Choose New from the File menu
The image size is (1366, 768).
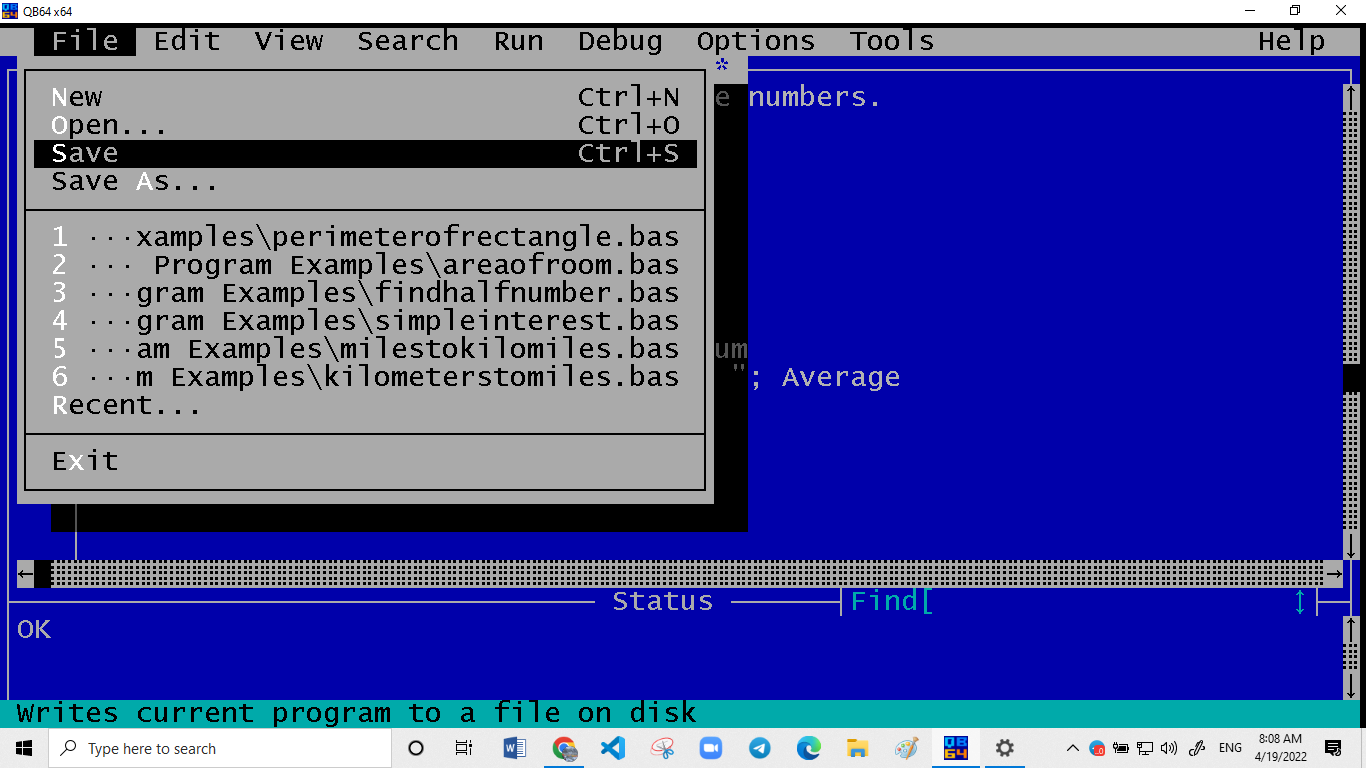[x=365, y=97]
